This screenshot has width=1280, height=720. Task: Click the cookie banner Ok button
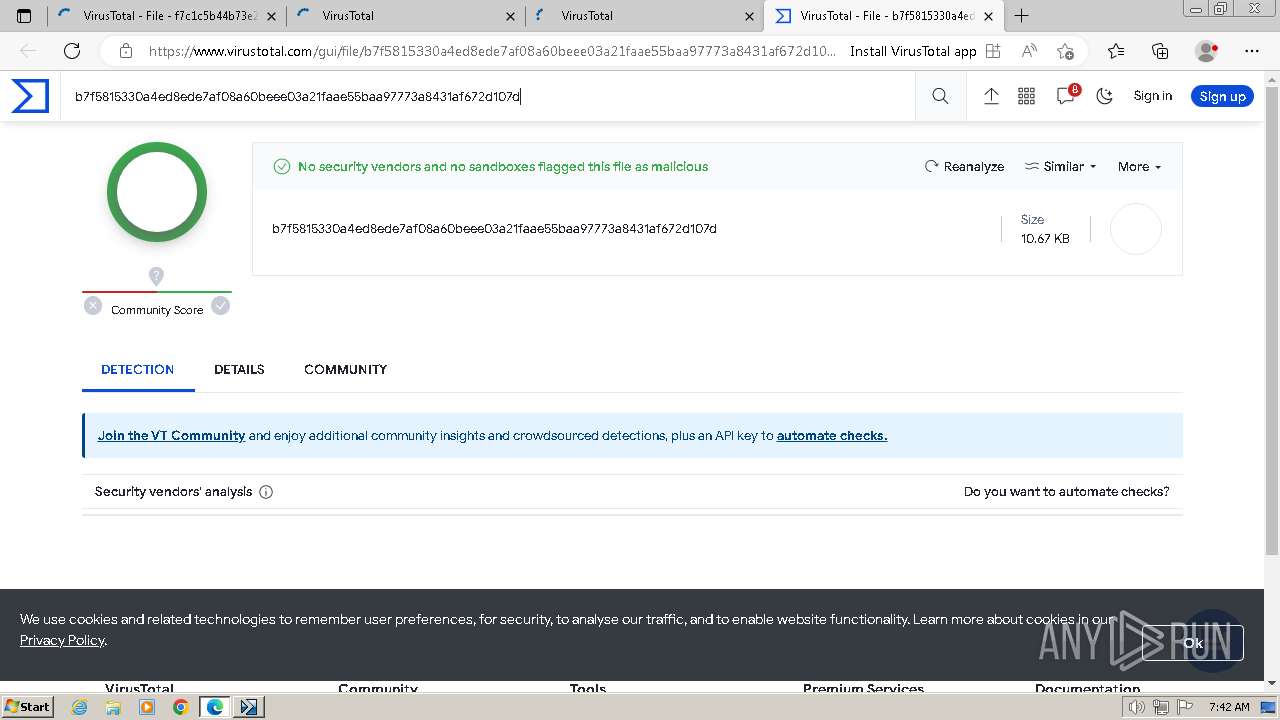pyautogui.click(x=1193, y=643)
